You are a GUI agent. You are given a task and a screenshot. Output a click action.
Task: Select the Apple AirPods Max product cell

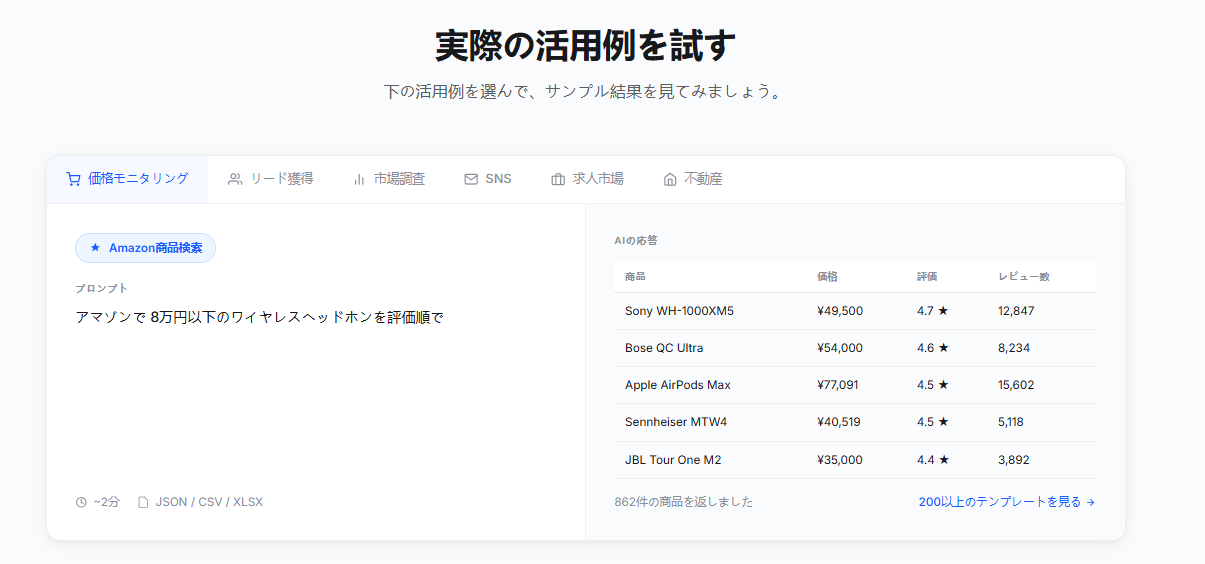(x=677, y=385)
